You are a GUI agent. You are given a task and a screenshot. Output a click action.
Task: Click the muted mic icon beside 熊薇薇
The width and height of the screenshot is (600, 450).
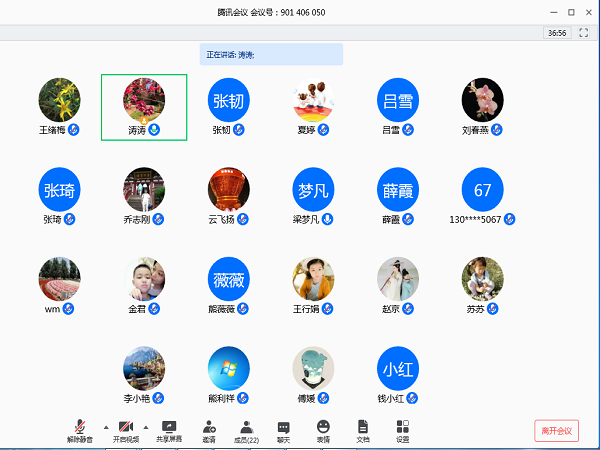(x=243, y=309)
